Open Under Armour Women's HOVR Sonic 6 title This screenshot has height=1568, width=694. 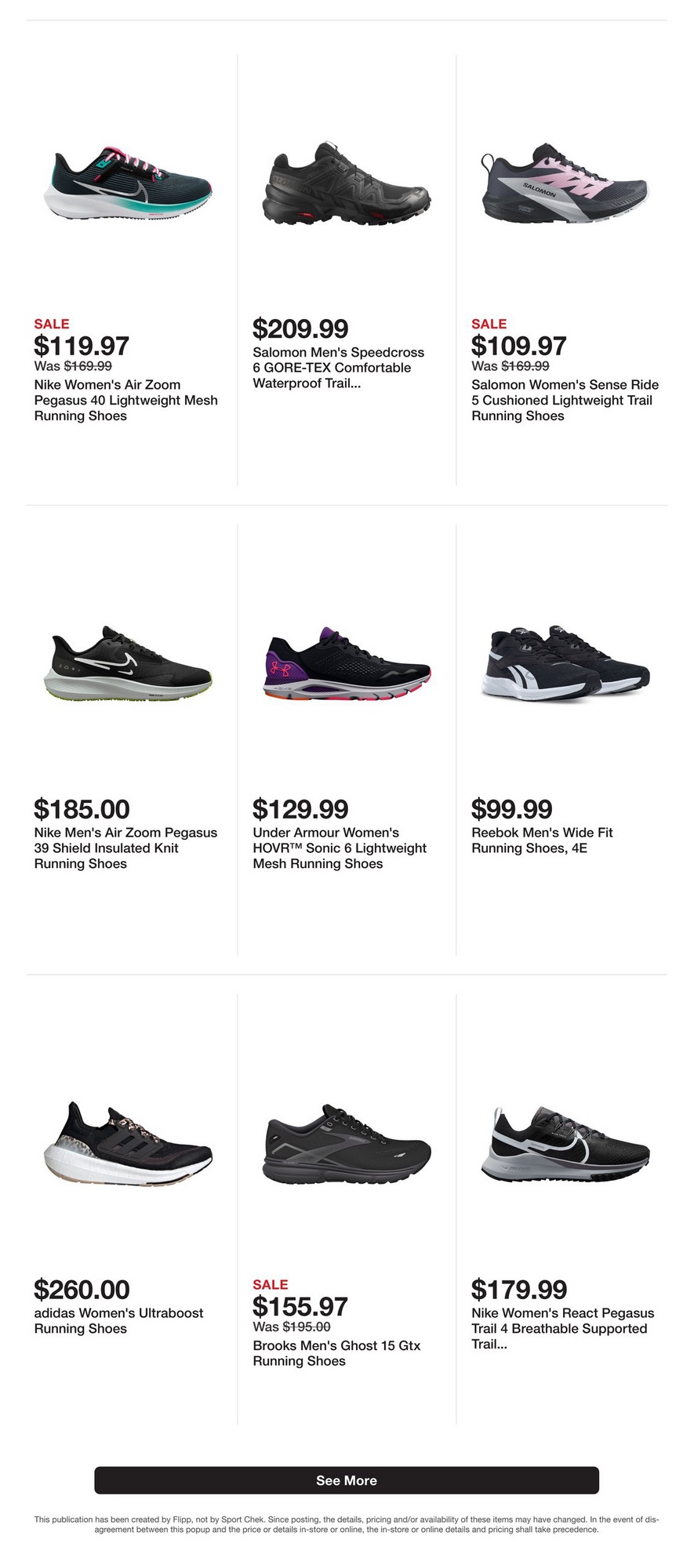click(340, 848)
